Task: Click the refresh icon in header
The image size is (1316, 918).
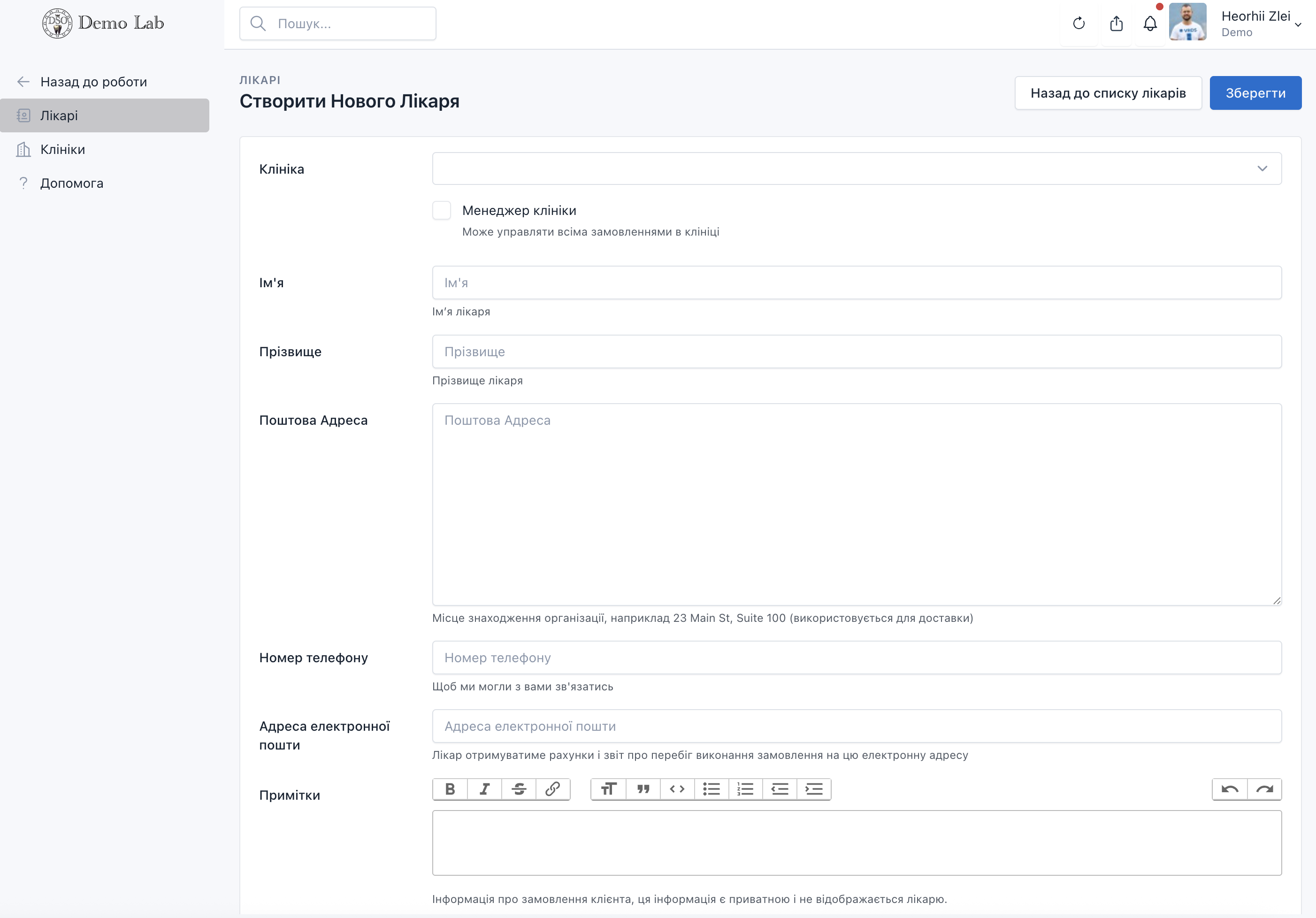Action: (1079, 23)
